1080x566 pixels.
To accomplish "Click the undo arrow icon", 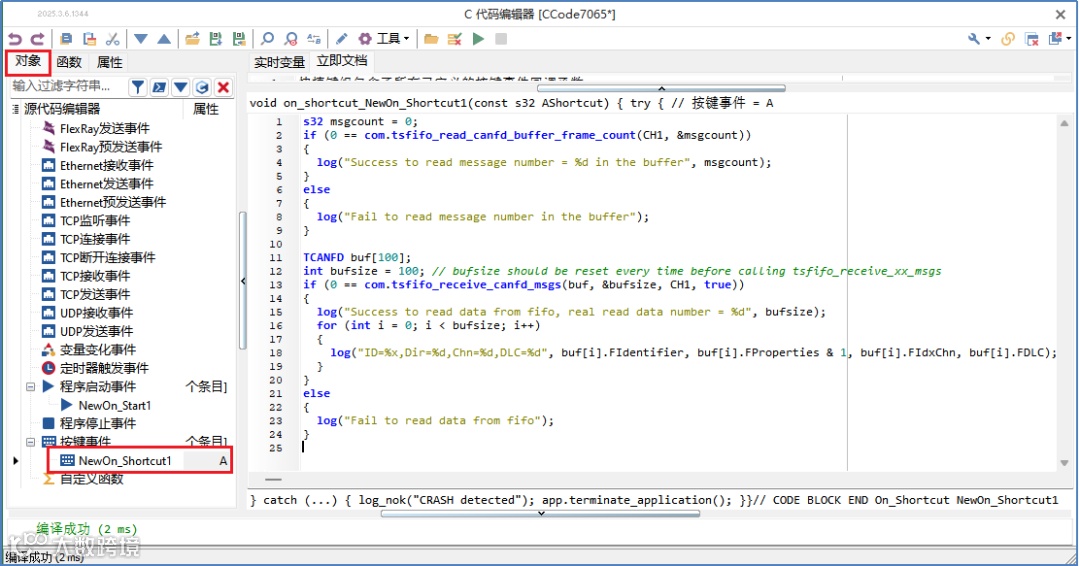I will pos(15,39).
